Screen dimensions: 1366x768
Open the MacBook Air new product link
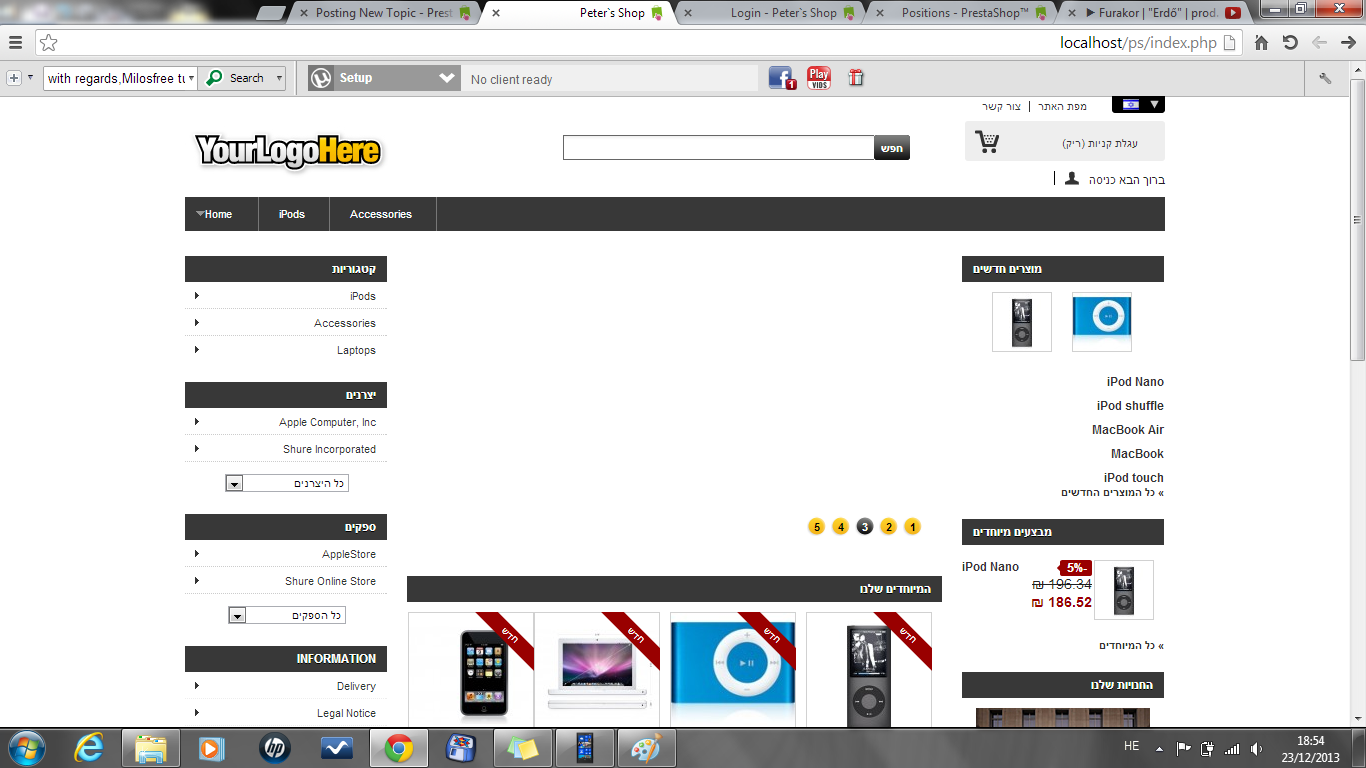pyautogui.click(x=1128, y=430)
